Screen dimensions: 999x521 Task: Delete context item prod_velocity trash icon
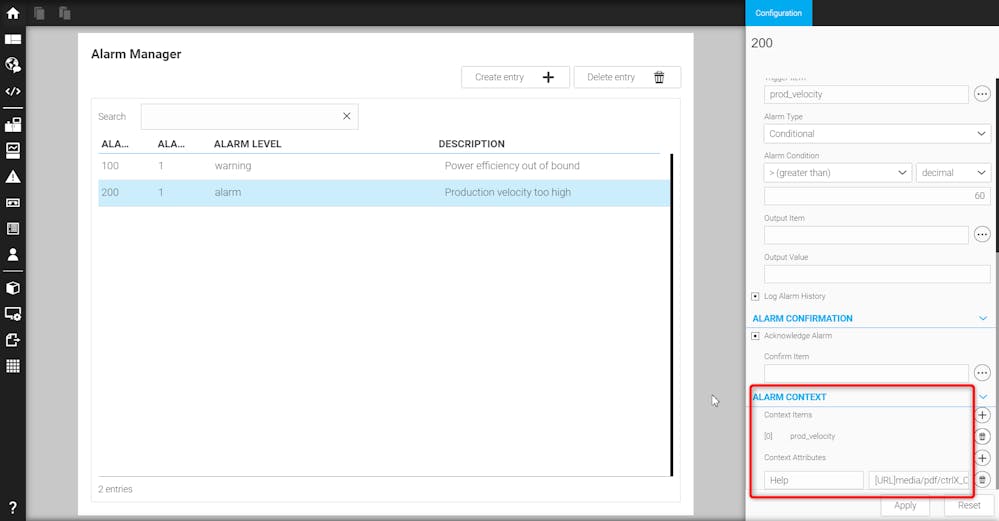982,436
